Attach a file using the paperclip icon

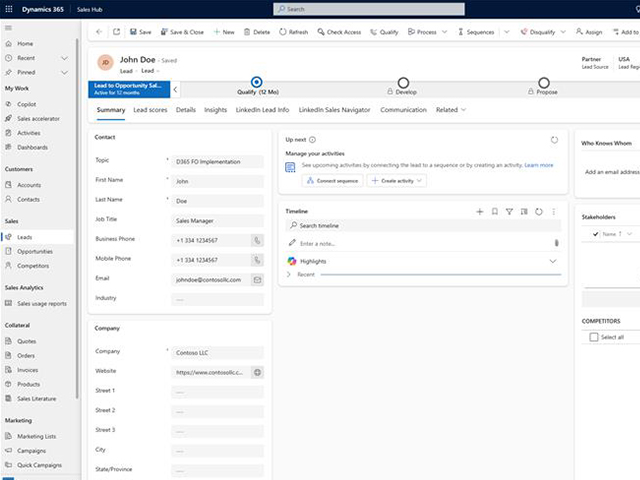(x=556, y=243)
